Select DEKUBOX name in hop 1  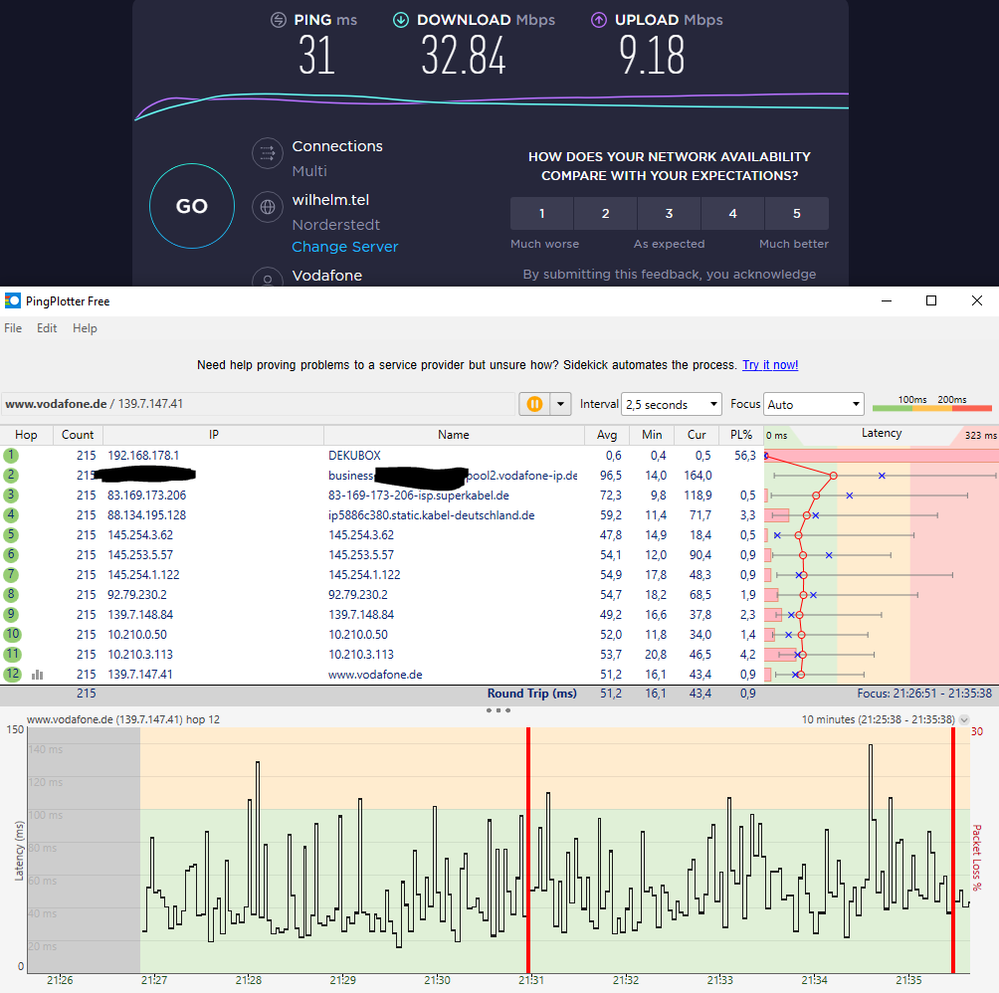click(x=354, y=455)
